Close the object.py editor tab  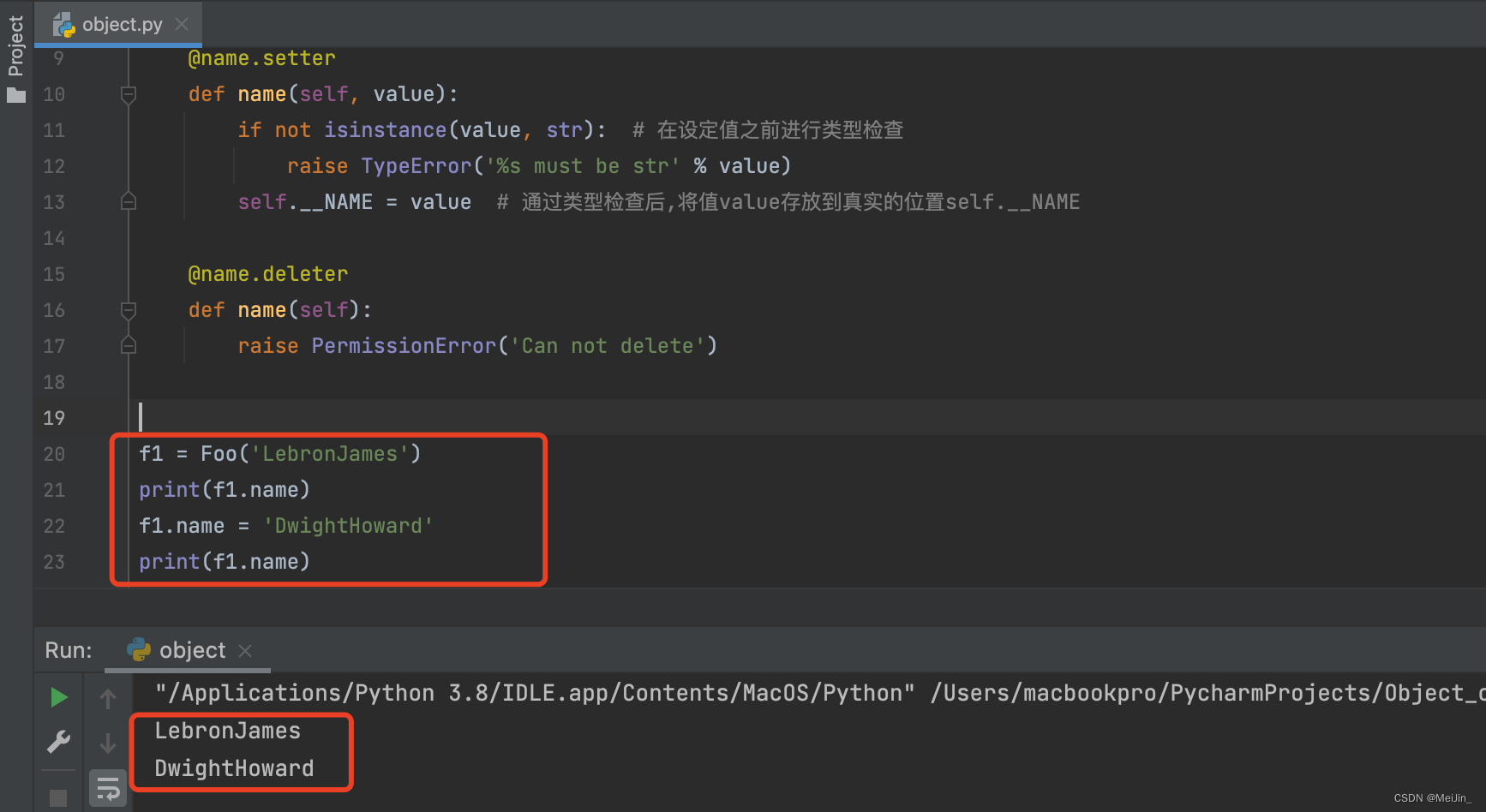point(182,25)
